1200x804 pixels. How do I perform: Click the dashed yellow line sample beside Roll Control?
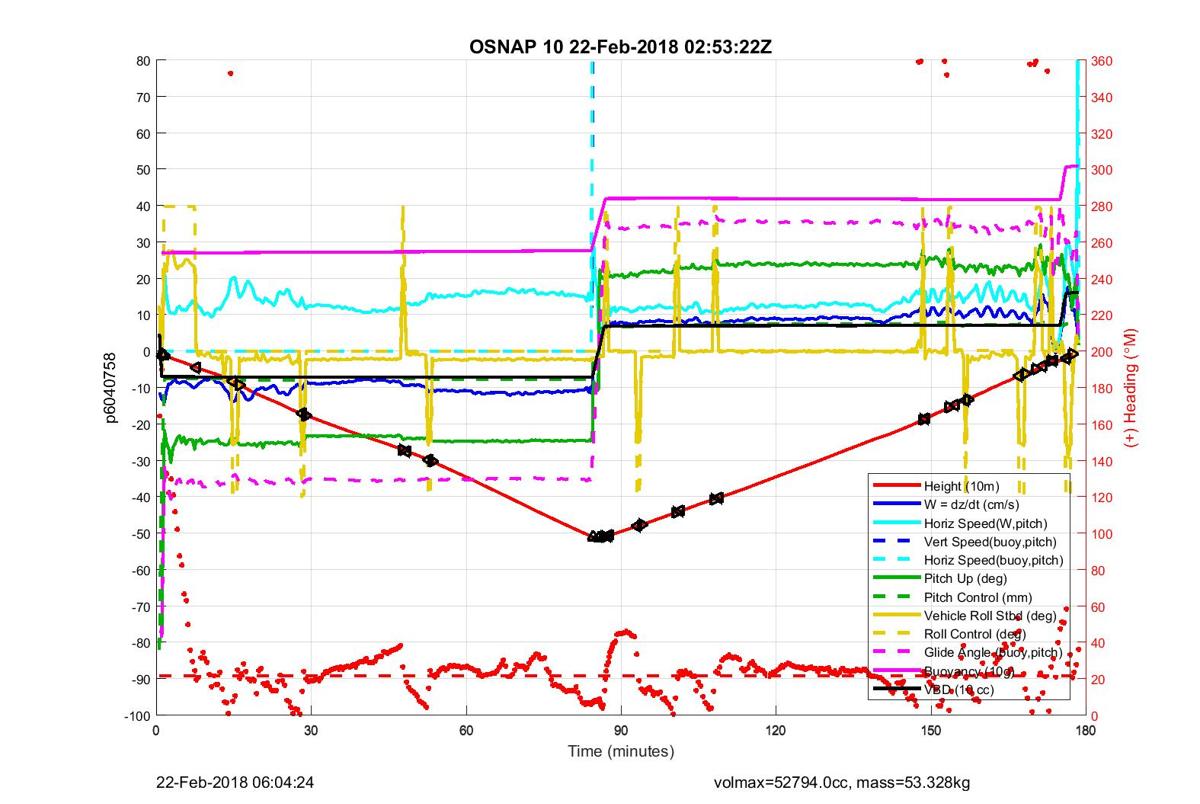(897, 634)
